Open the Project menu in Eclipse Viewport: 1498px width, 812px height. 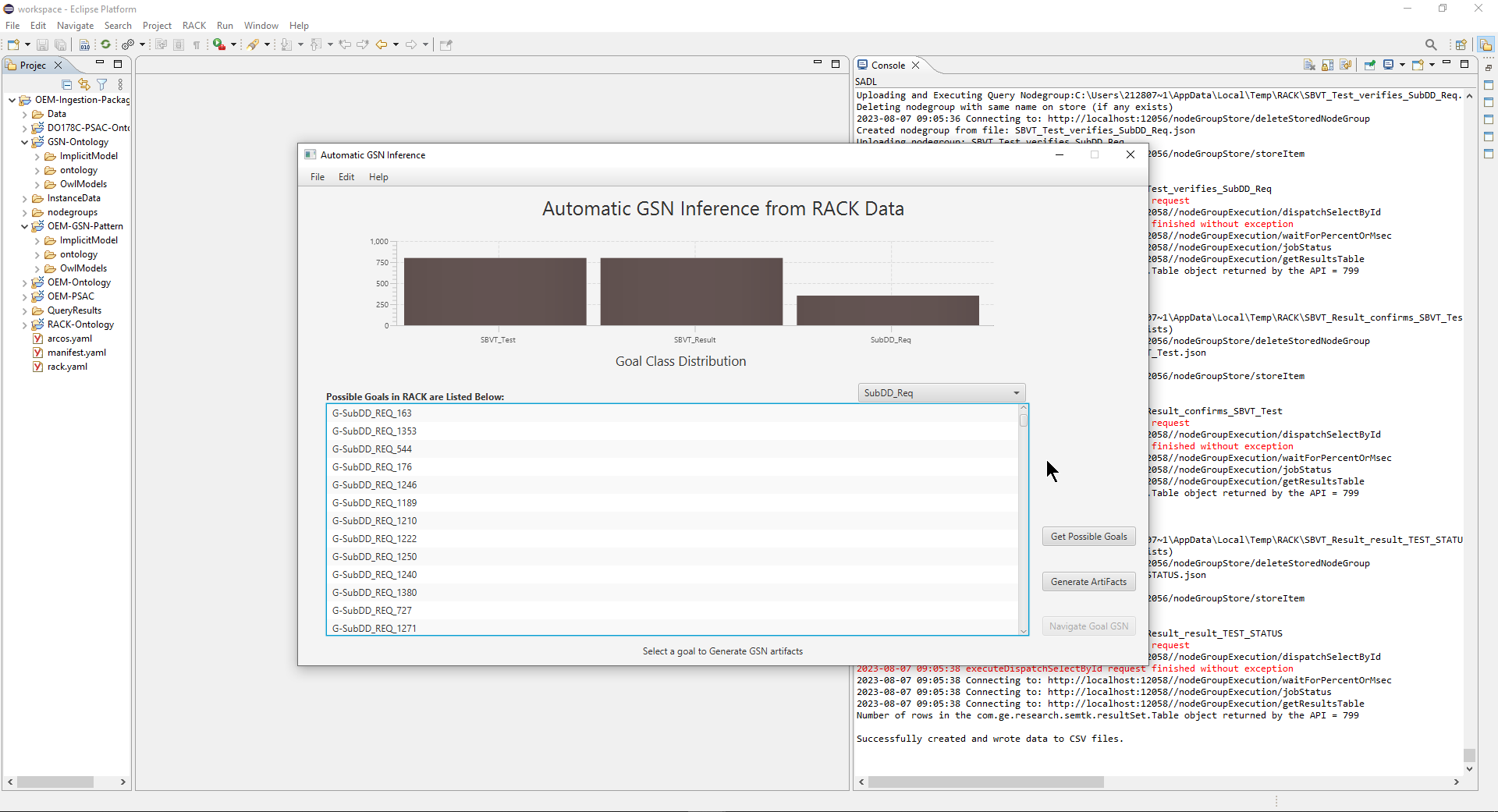pos(157,26)
